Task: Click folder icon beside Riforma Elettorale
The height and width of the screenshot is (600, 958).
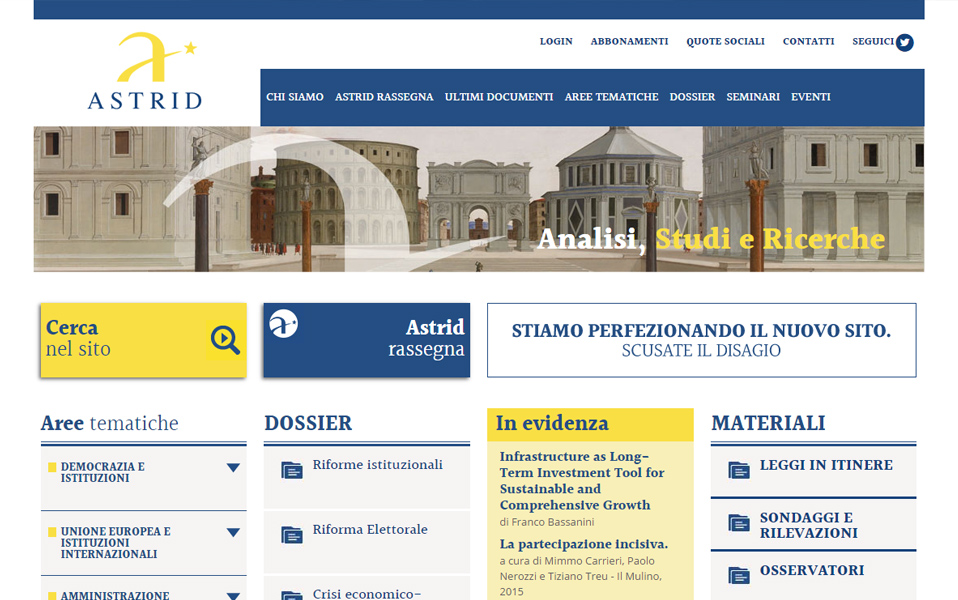Action: coord(292,535)
